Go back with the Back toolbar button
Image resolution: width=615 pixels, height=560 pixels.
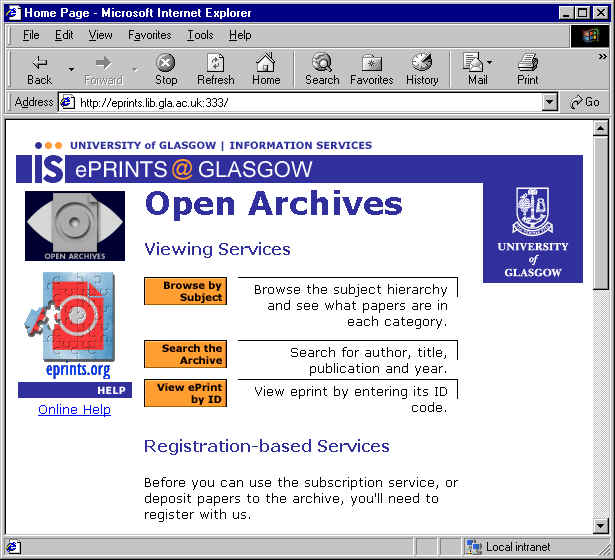(39, 69)
